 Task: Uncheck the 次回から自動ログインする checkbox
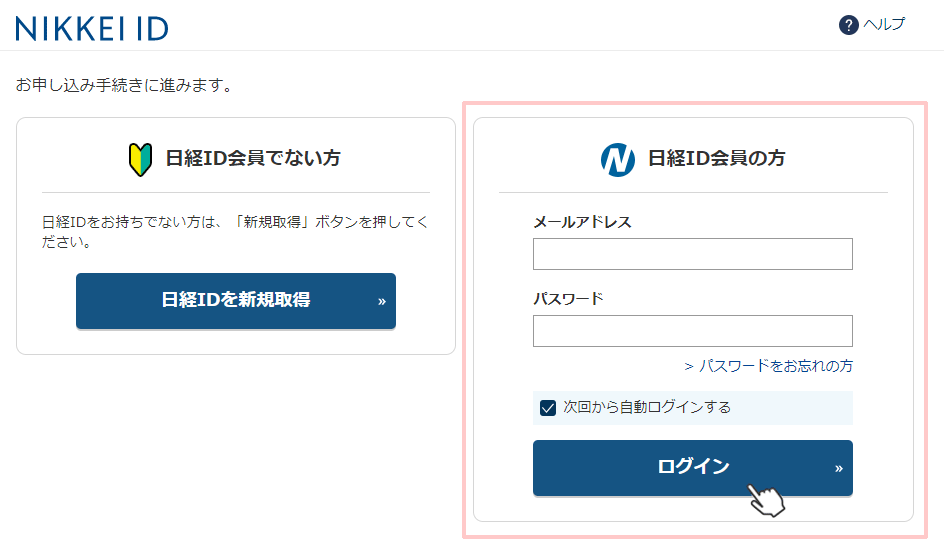(548, 408)
